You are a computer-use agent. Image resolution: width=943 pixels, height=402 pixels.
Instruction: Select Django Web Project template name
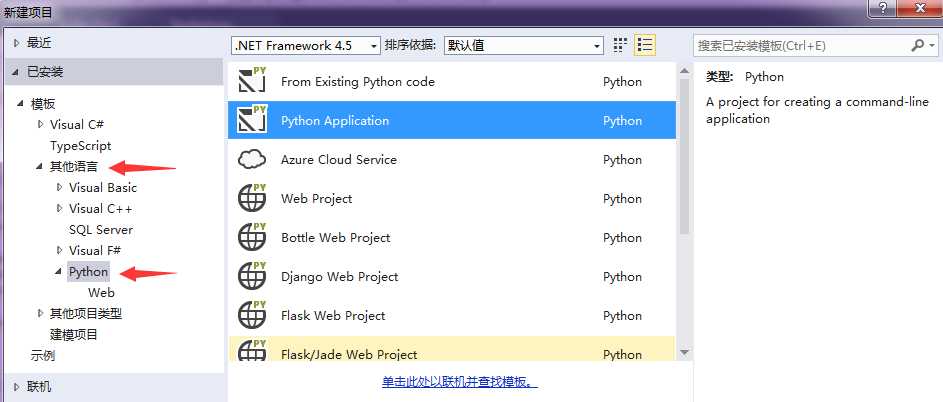click(x=340, y=277)
